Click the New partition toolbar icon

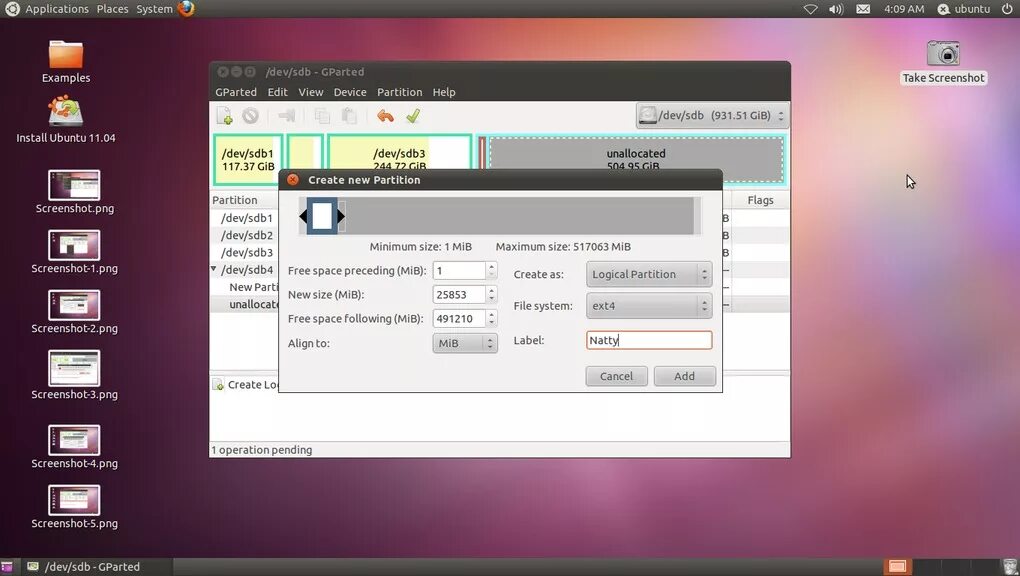[224, 116]
